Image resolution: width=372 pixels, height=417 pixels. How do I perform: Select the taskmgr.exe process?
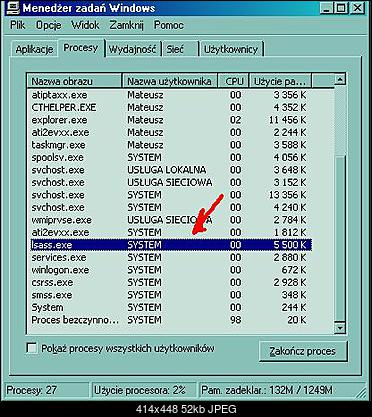pos(170,145)
